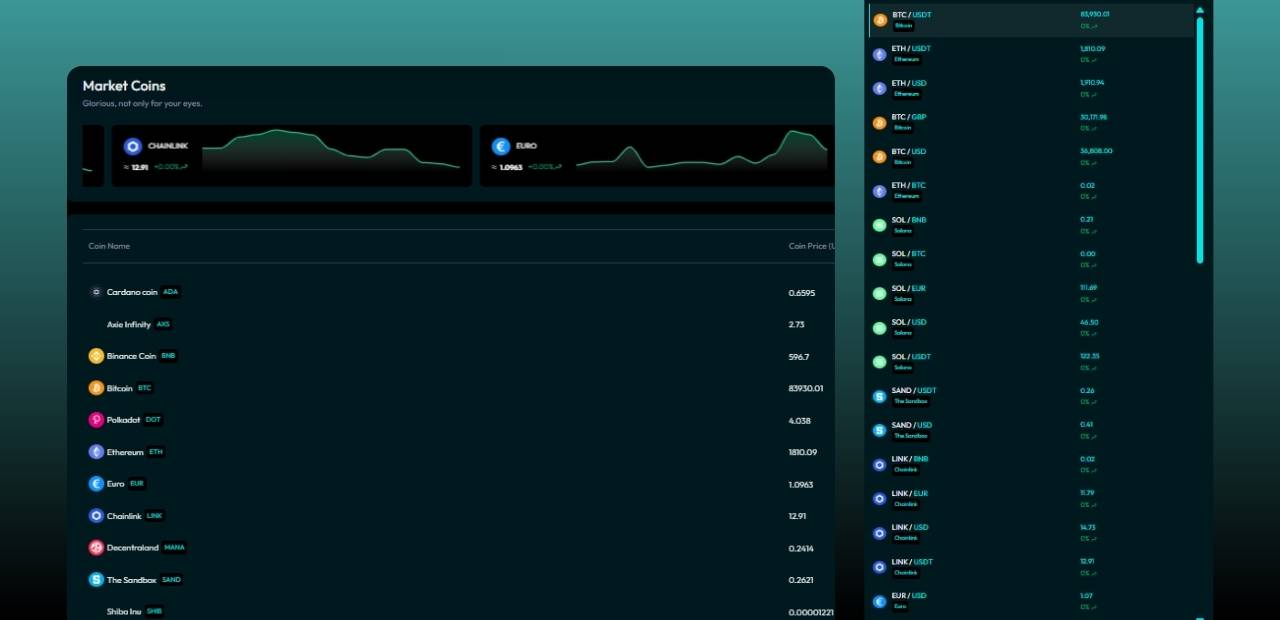Click the Chainlink logo in the chart card
This screenshot has height=620, width=1280.
(132, 147)
